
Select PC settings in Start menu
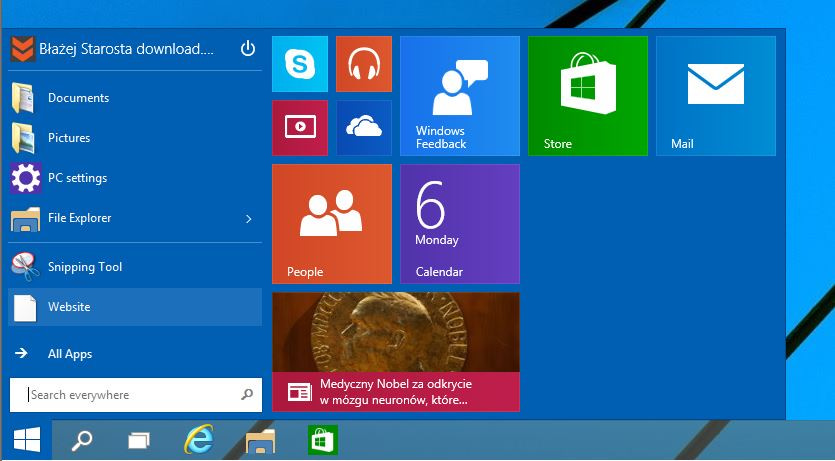coord(77,178)
